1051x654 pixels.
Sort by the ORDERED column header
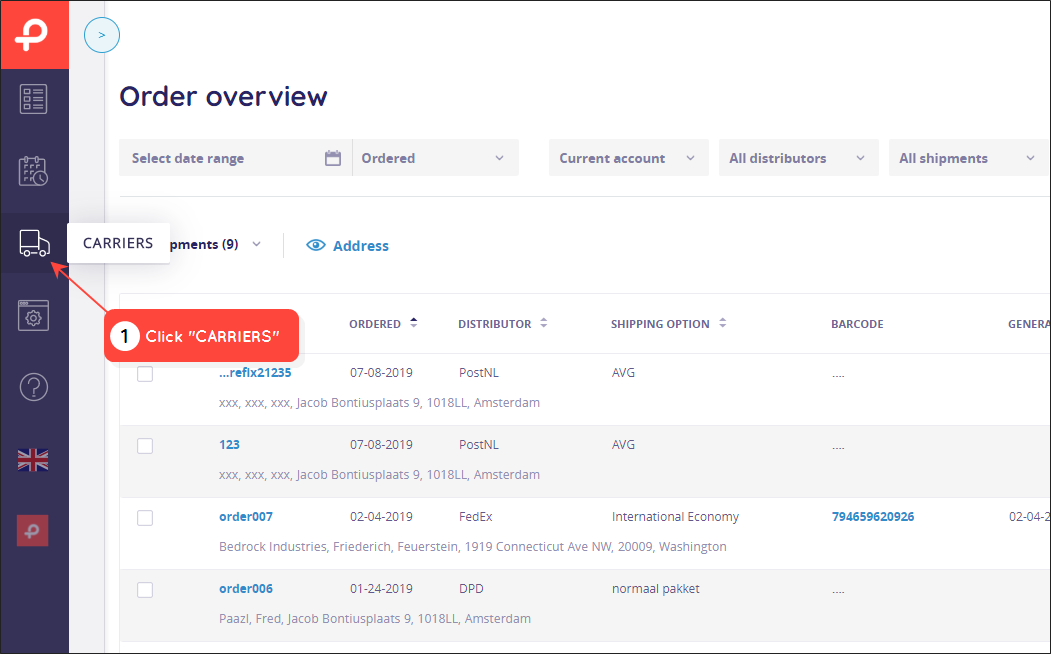tap(383, 324)
